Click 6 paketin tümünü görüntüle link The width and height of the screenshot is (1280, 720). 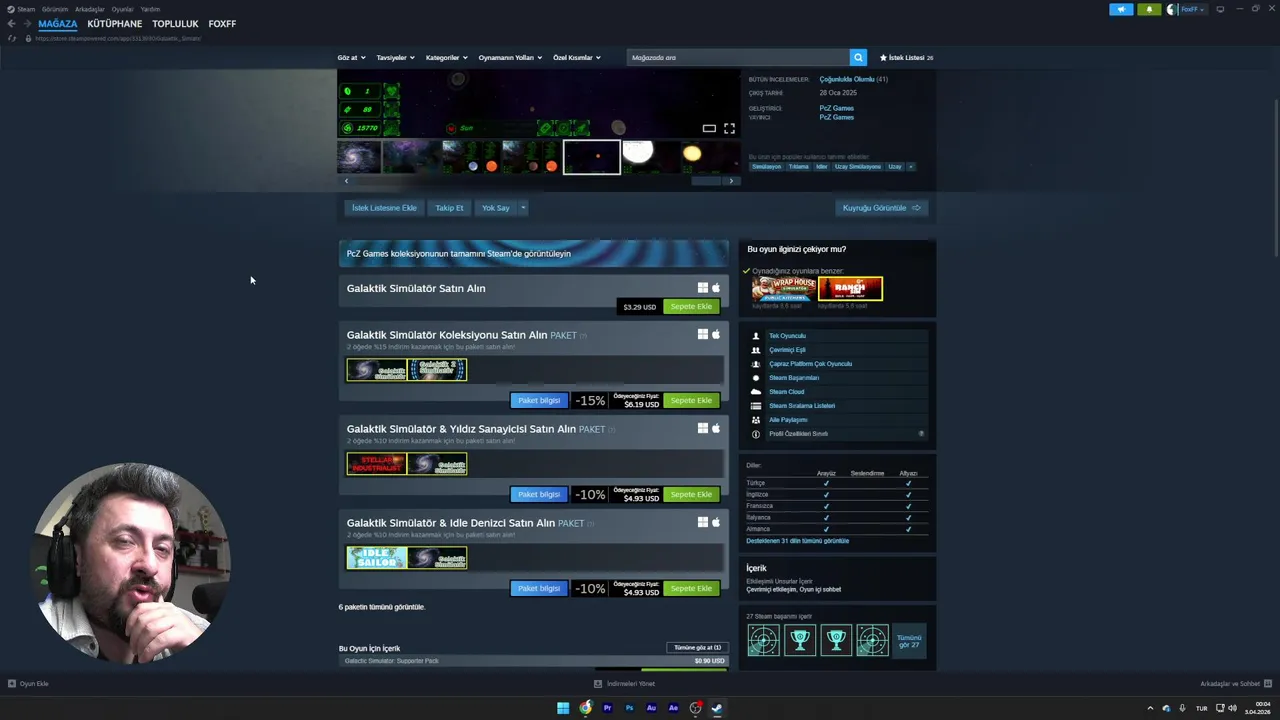click(382, 607)
